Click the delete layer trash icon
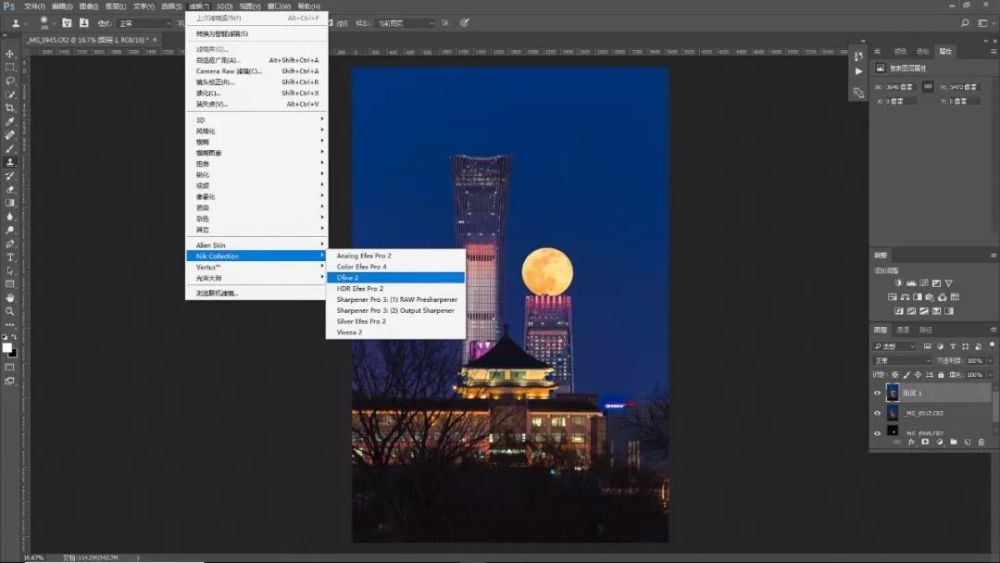 pos(982,442)
